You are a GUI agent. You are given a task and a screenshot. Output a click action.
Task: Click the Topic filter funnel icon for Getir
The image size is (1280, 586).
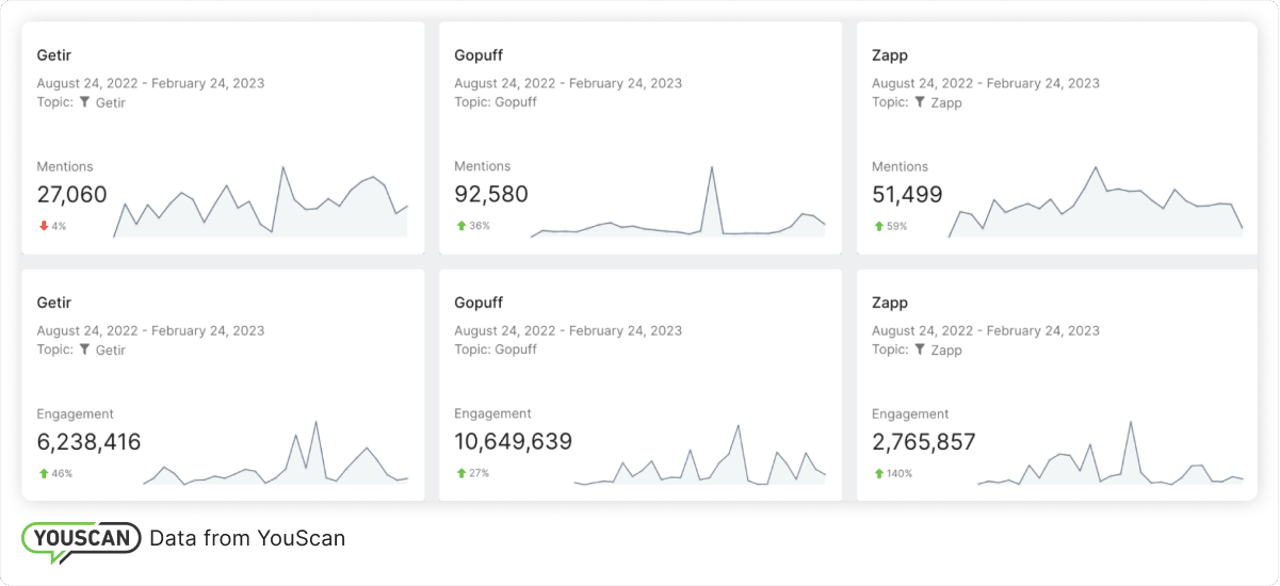point(85,102)
